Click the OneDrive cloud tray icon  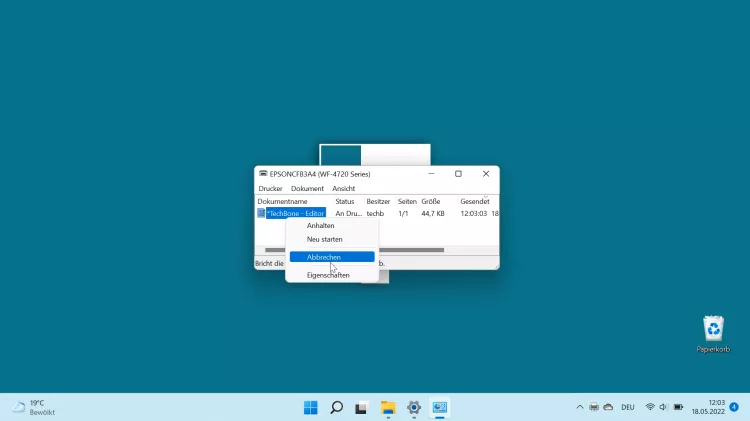tap(608, 407)
